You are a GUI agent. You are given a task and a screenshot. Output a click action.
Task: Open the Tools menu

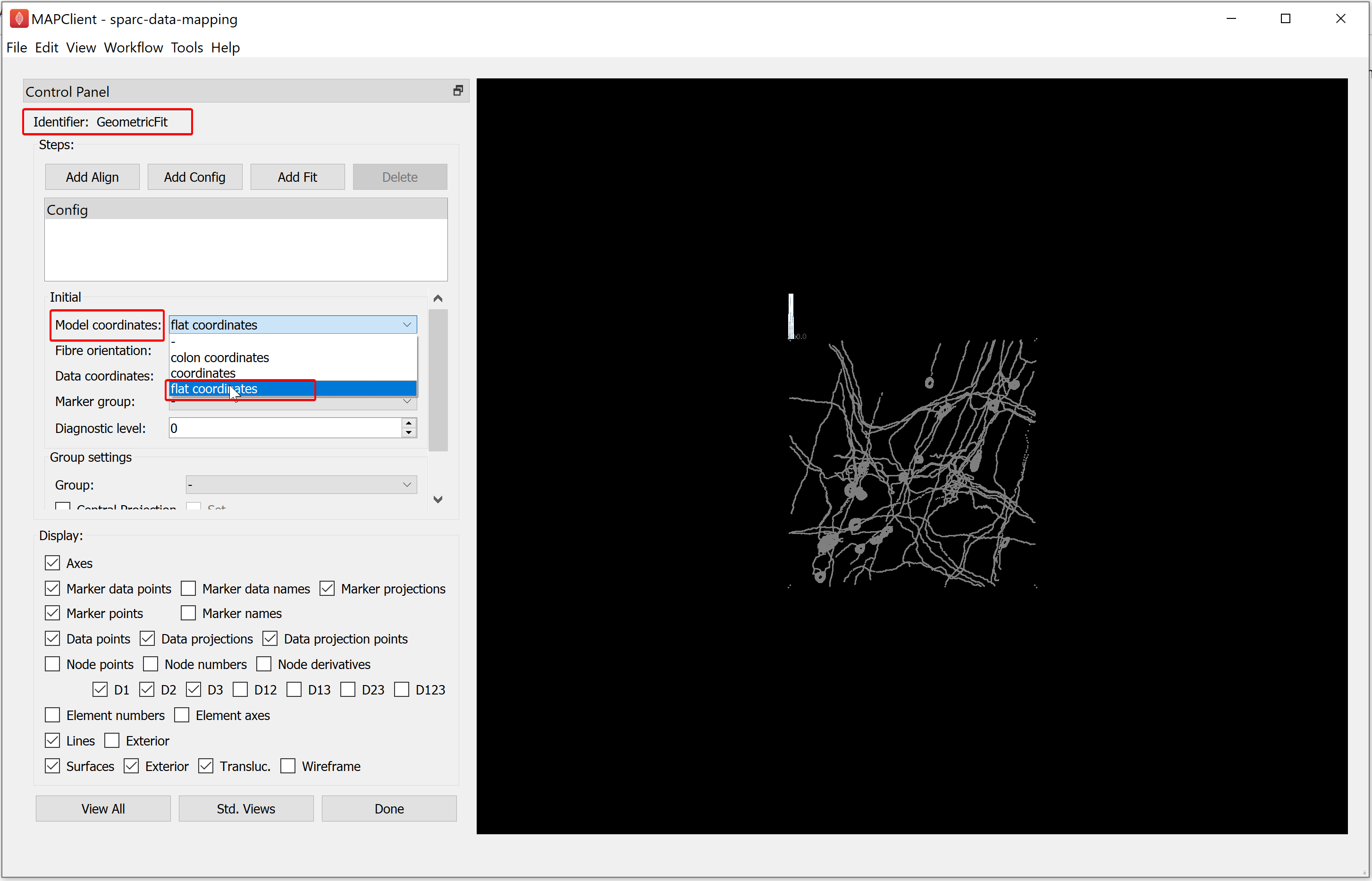pyautogui.click(x=186, y=47)
